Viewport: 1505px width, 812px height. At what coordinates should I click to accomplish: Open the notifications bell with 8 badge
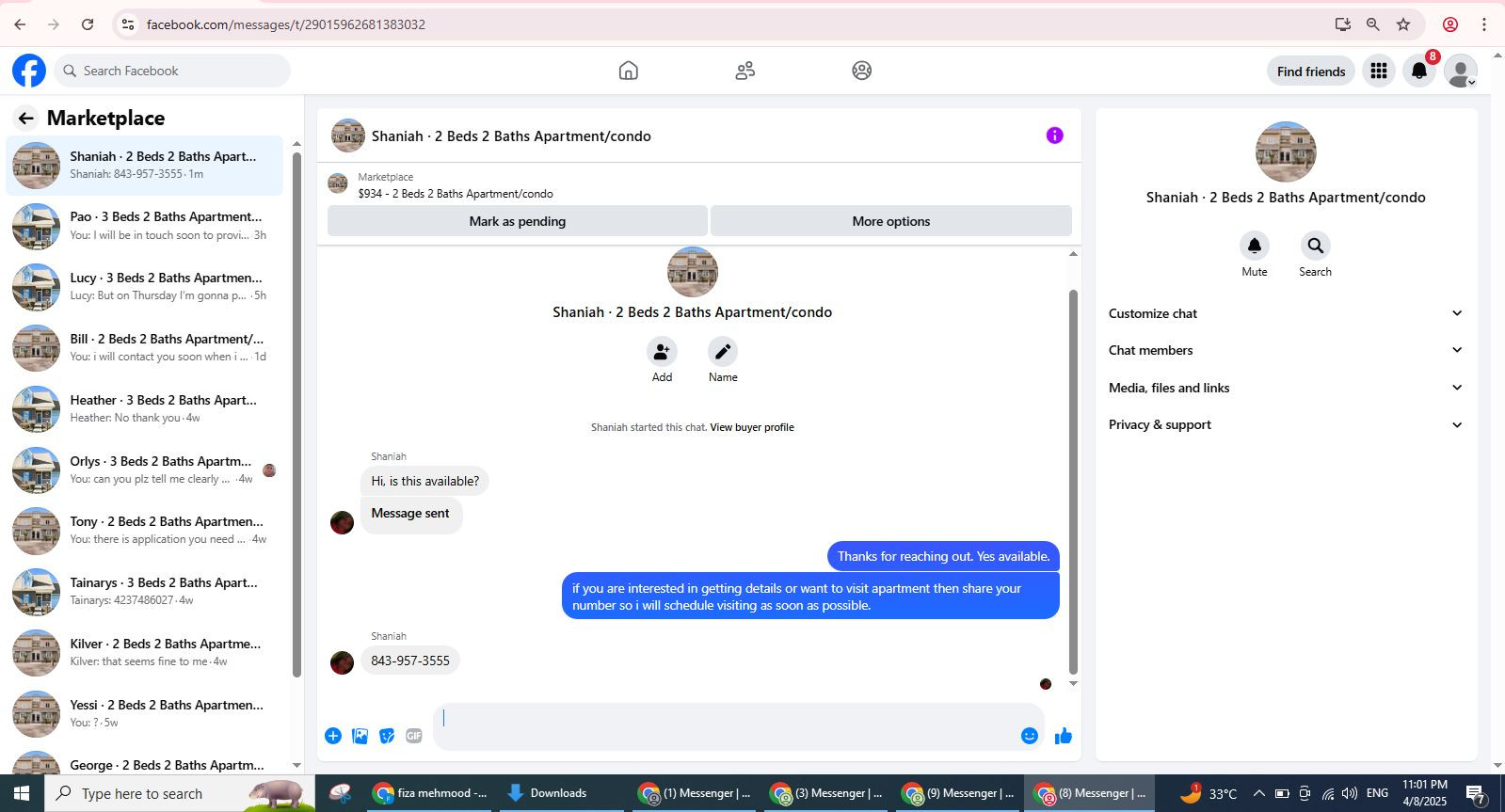(1419, 71)
